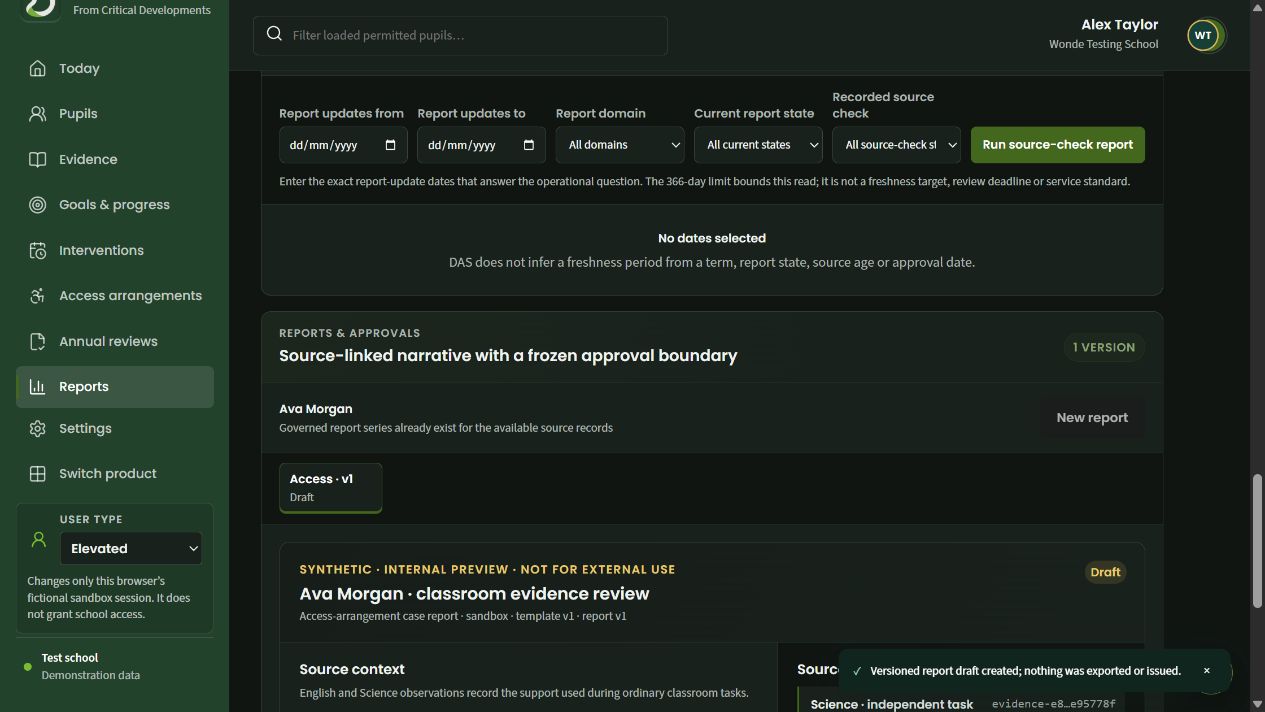Click the Source context heading
Image resolution: width=1265 pixels, height=712 pixels.
[352, 669]
